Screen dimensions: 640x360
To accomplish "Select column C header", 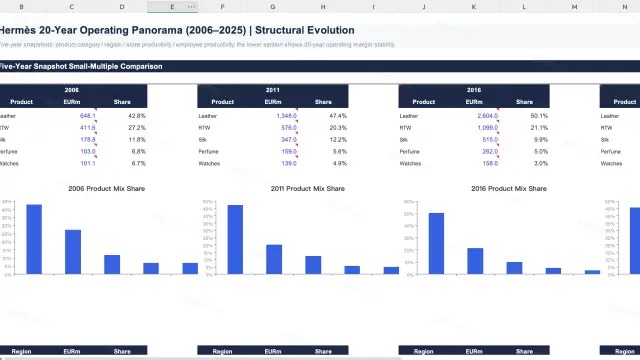I will [x=71, y=7].
